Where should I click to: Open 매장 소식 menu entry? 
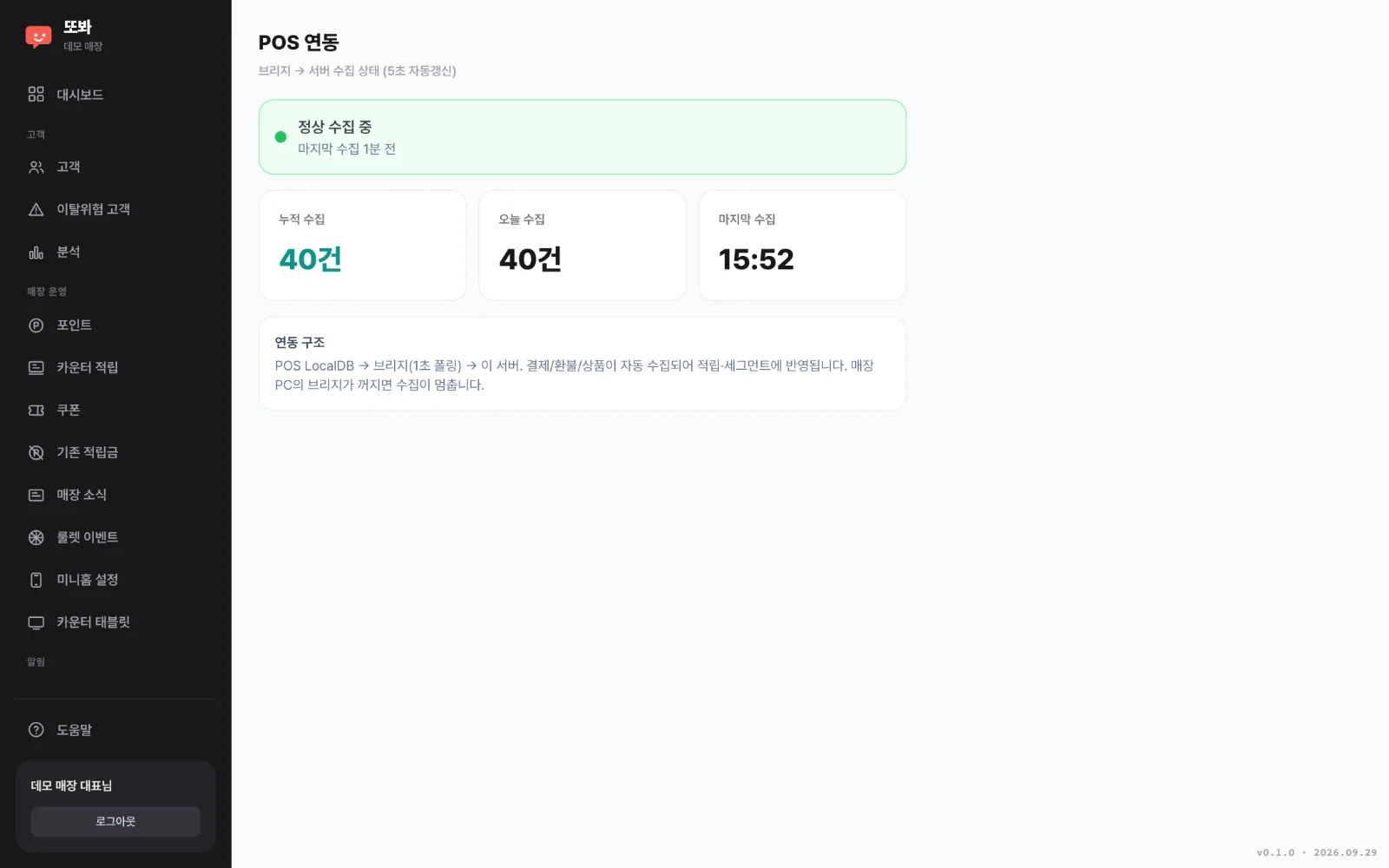115,495
